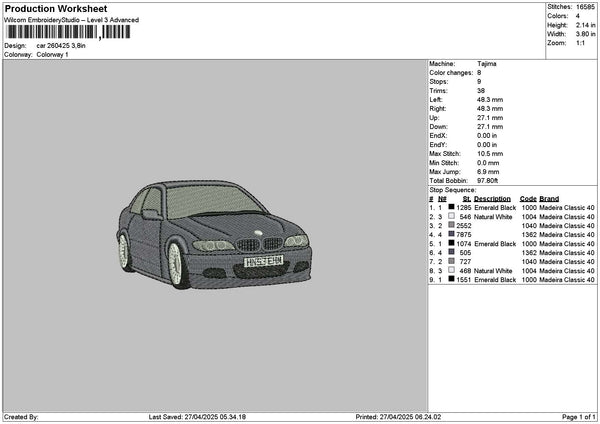Select the white swatch in stop 8
600x424 pixels.
coord(452,270)
